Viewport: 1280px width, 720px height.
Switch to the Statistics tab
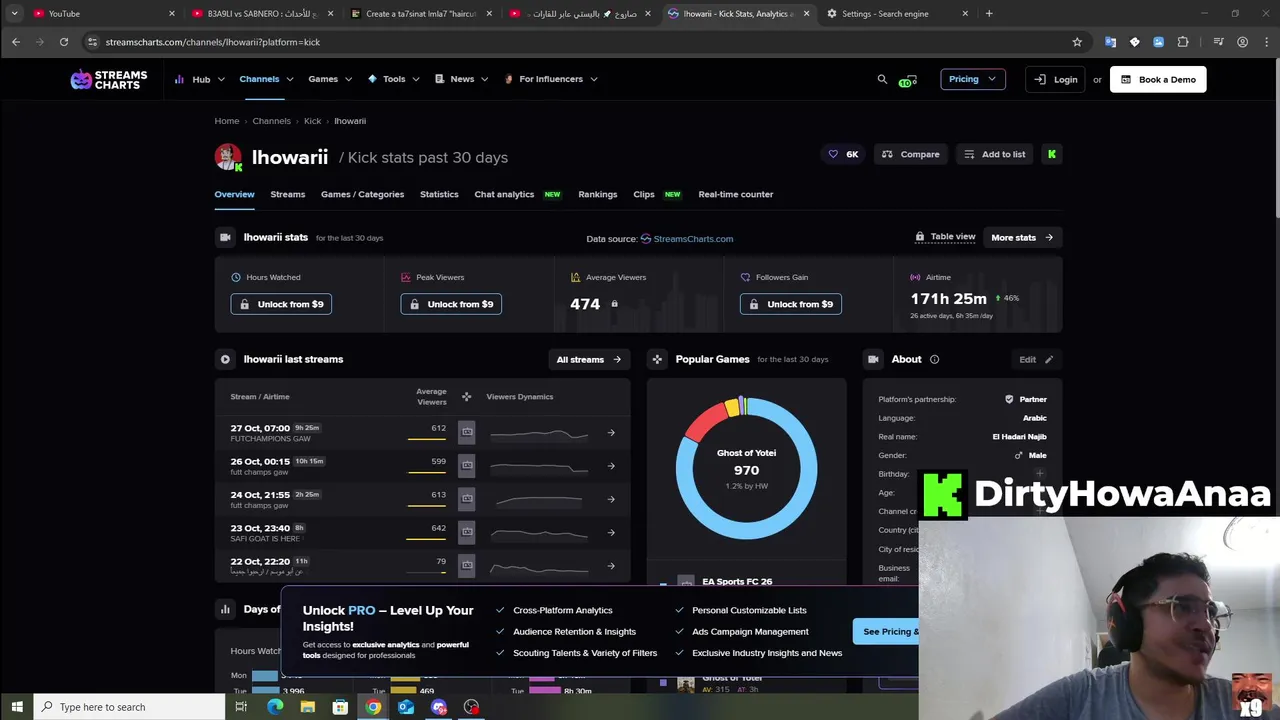click(439, 194)
